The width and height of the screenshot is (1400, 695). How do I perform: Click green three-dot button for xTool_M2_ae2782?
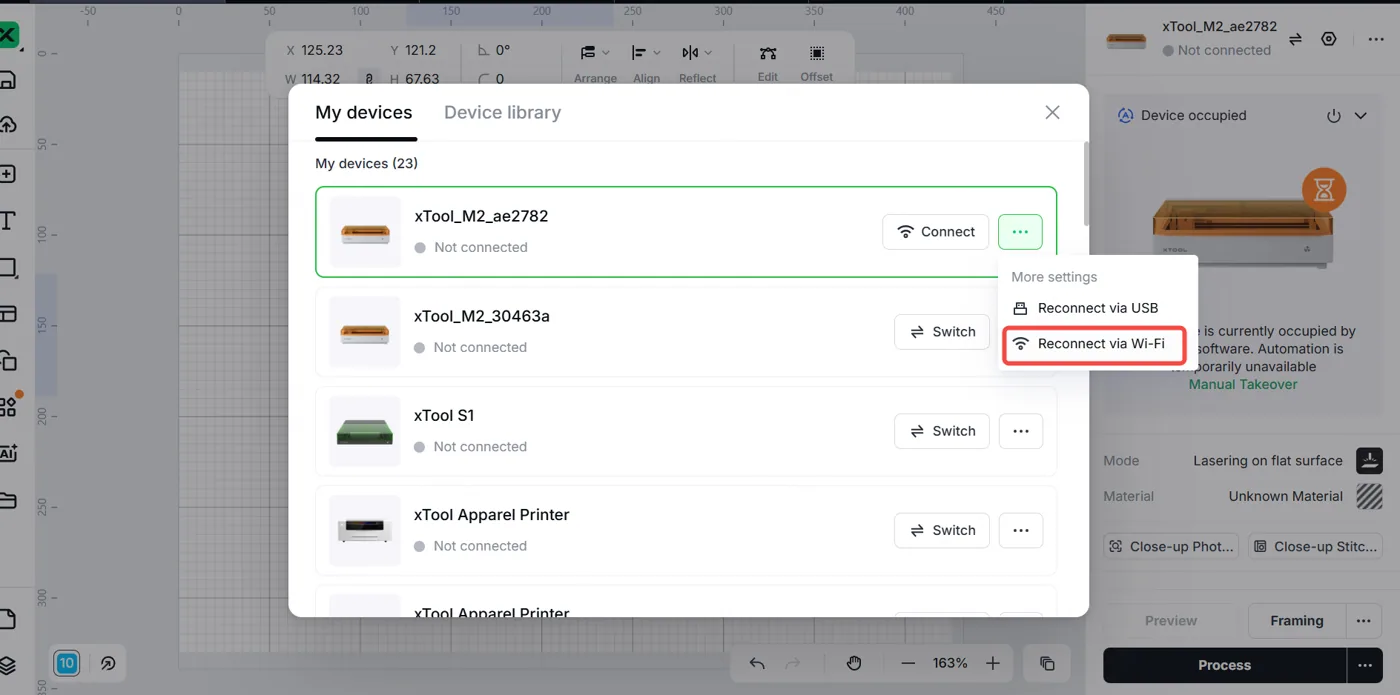pos(1020,232)
